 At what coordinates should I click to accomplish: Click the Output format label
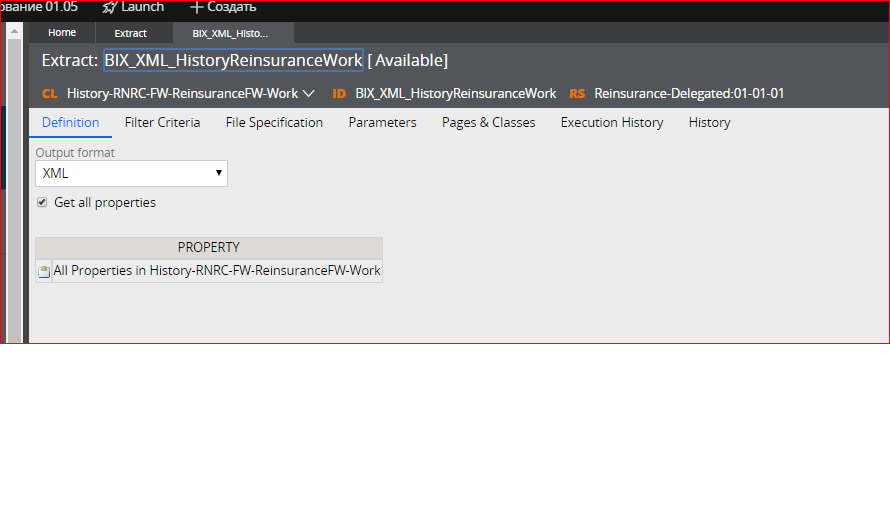pos(75,153)
